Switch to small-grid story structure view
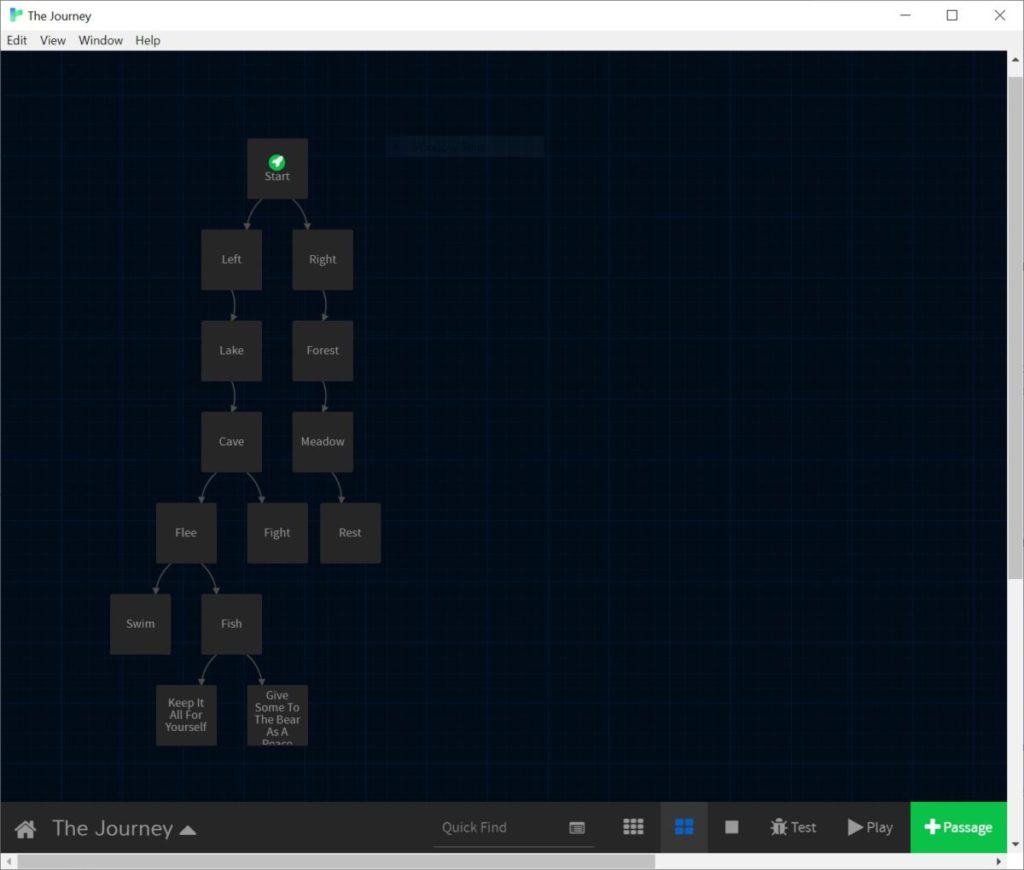Screen dimensions: 1024x870 (633, 827)
